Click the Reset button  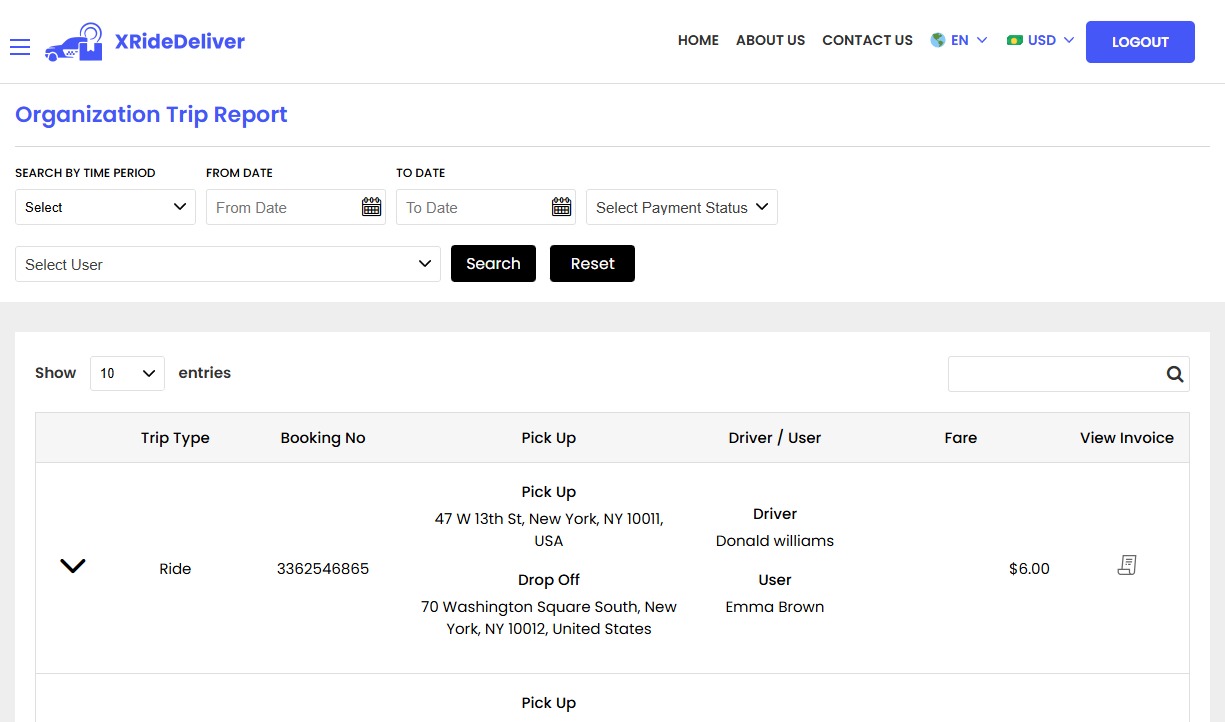click(x=592, y=264)
